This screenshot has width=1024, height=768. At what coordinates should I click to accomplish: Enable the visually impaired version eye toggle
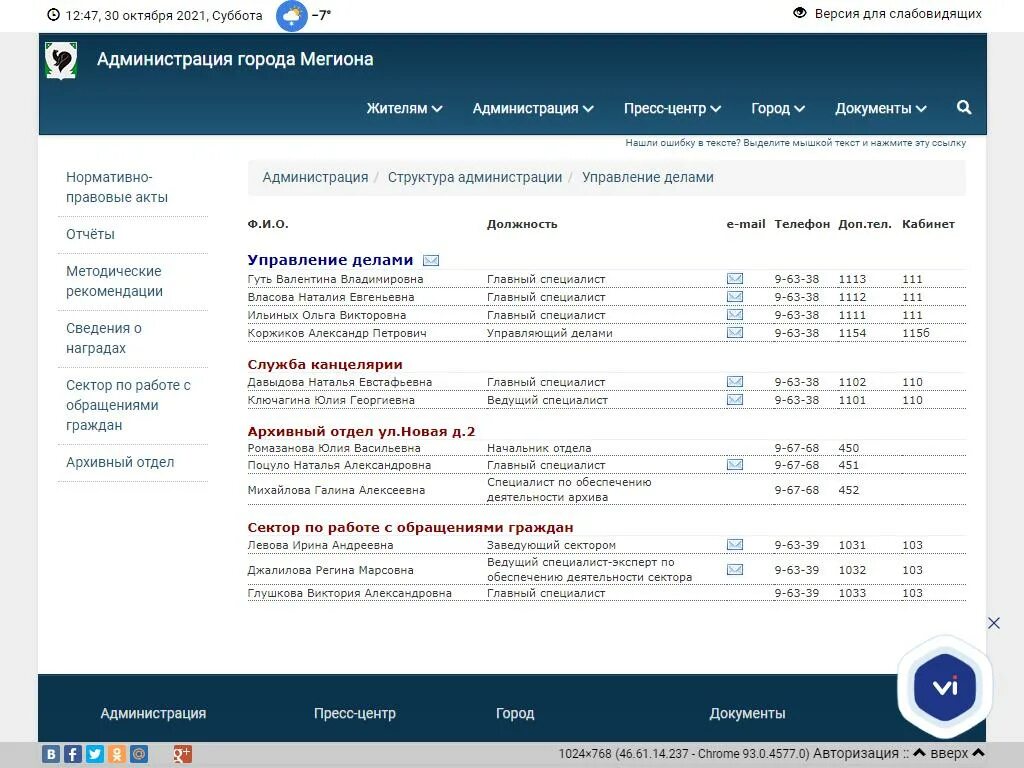[799, 13]
